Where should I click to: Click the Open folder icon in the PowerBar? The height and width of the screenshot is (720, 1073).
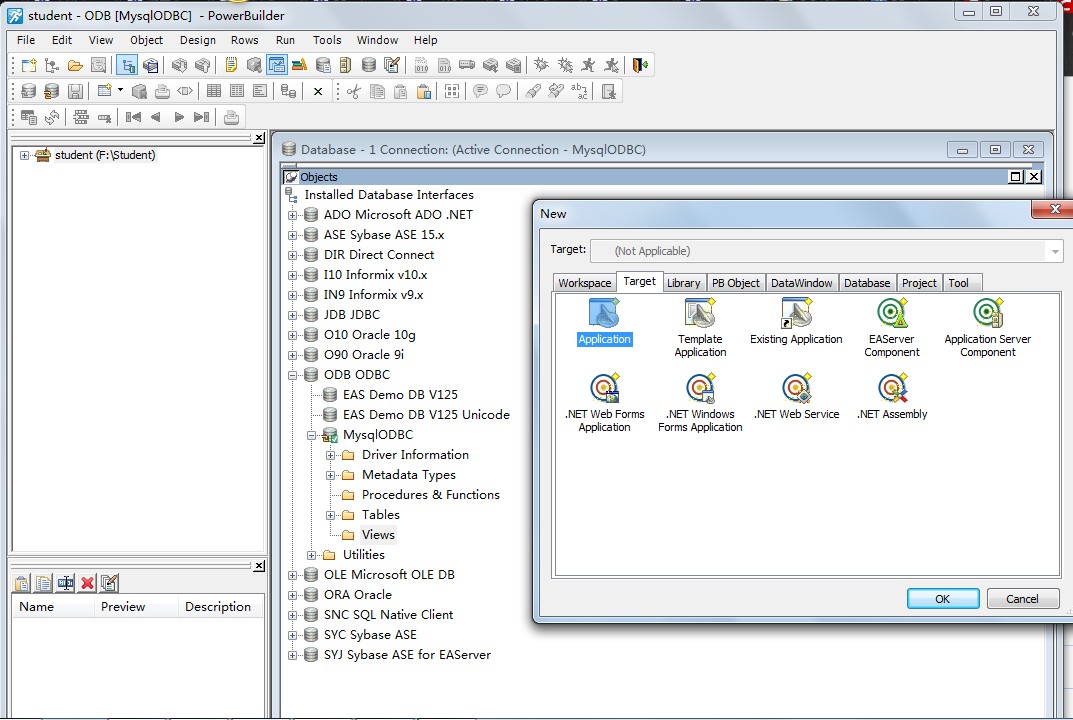tap(75, 65)
